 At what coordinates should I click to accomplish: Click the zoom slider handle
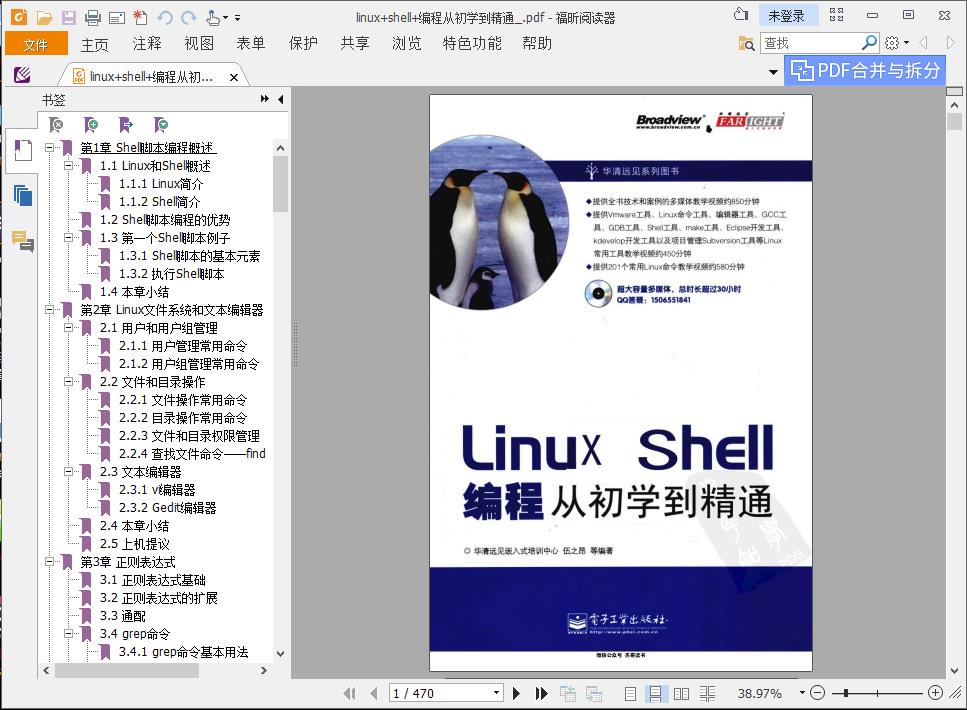(x=846, y=693)
